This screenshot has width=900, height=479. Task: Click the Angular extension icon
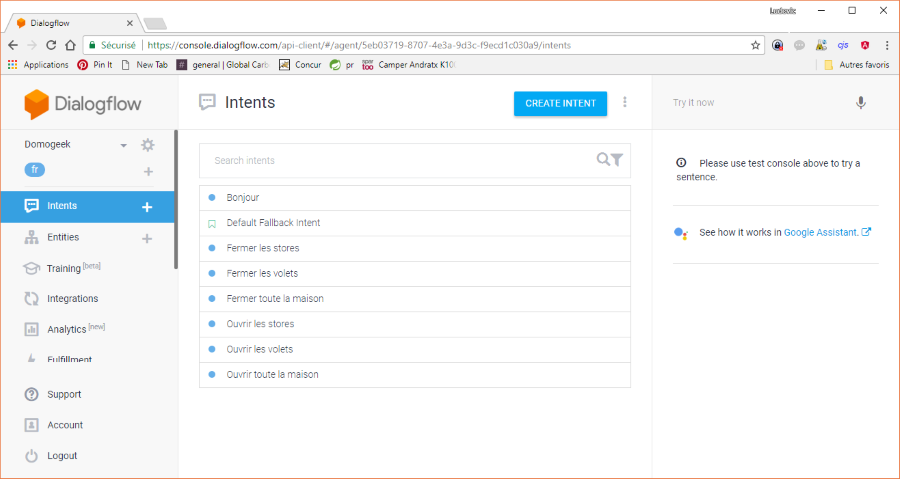865,45
